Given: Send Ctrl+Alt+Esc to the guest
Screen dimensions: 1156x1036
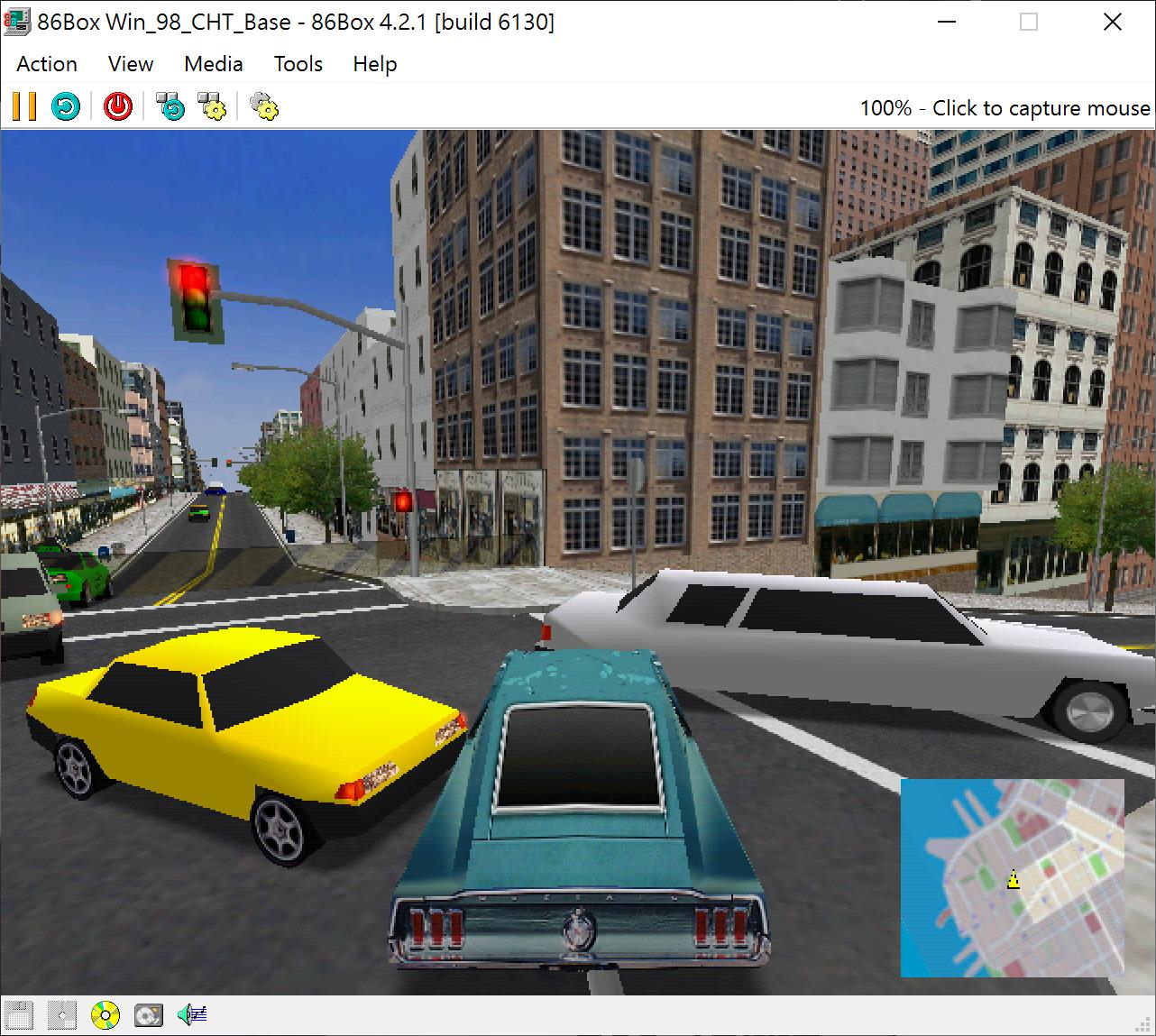Looking at the screenshot, I should (x=212, y=106).
